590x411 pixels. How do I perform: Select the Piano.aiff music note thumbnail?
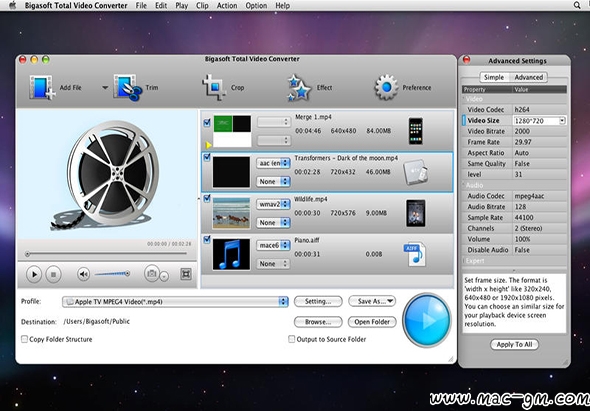pyautogui.click(x=231, y=254)
